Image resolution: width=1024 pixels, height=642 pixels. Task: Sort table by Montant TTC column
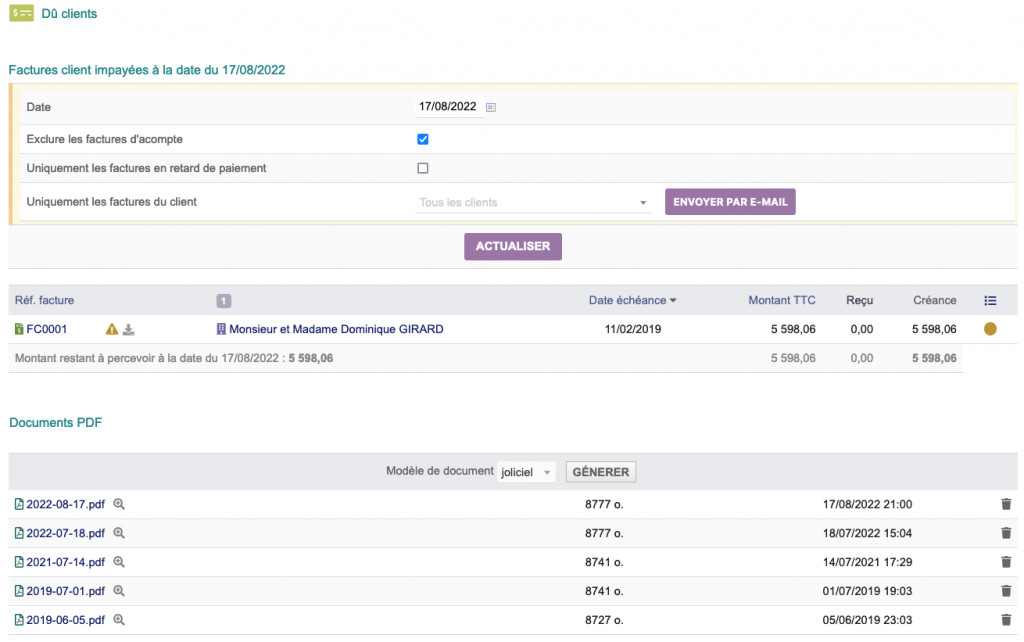click(781, 300)
